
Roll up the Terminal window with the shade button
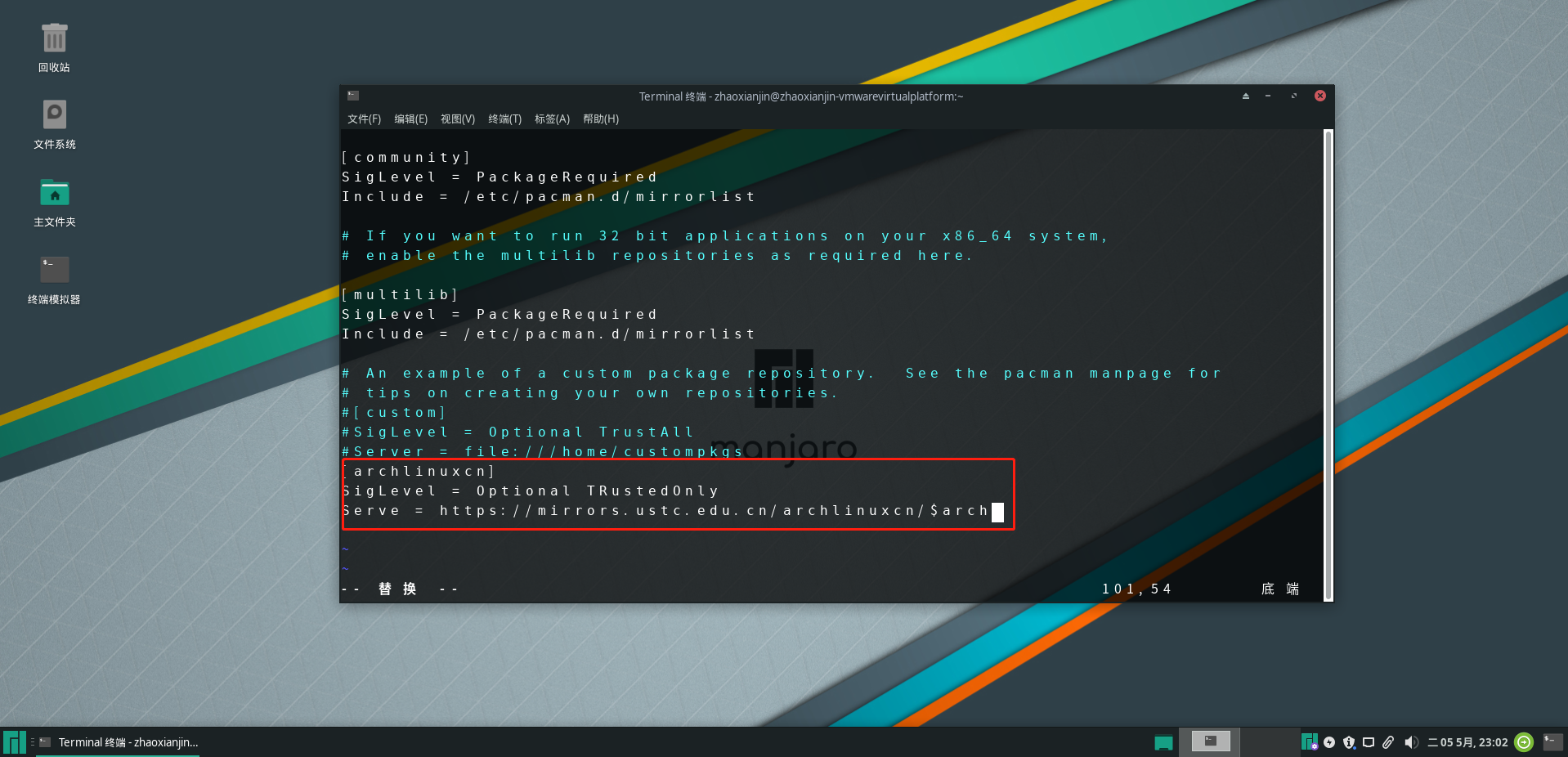tap(1246, 96)
